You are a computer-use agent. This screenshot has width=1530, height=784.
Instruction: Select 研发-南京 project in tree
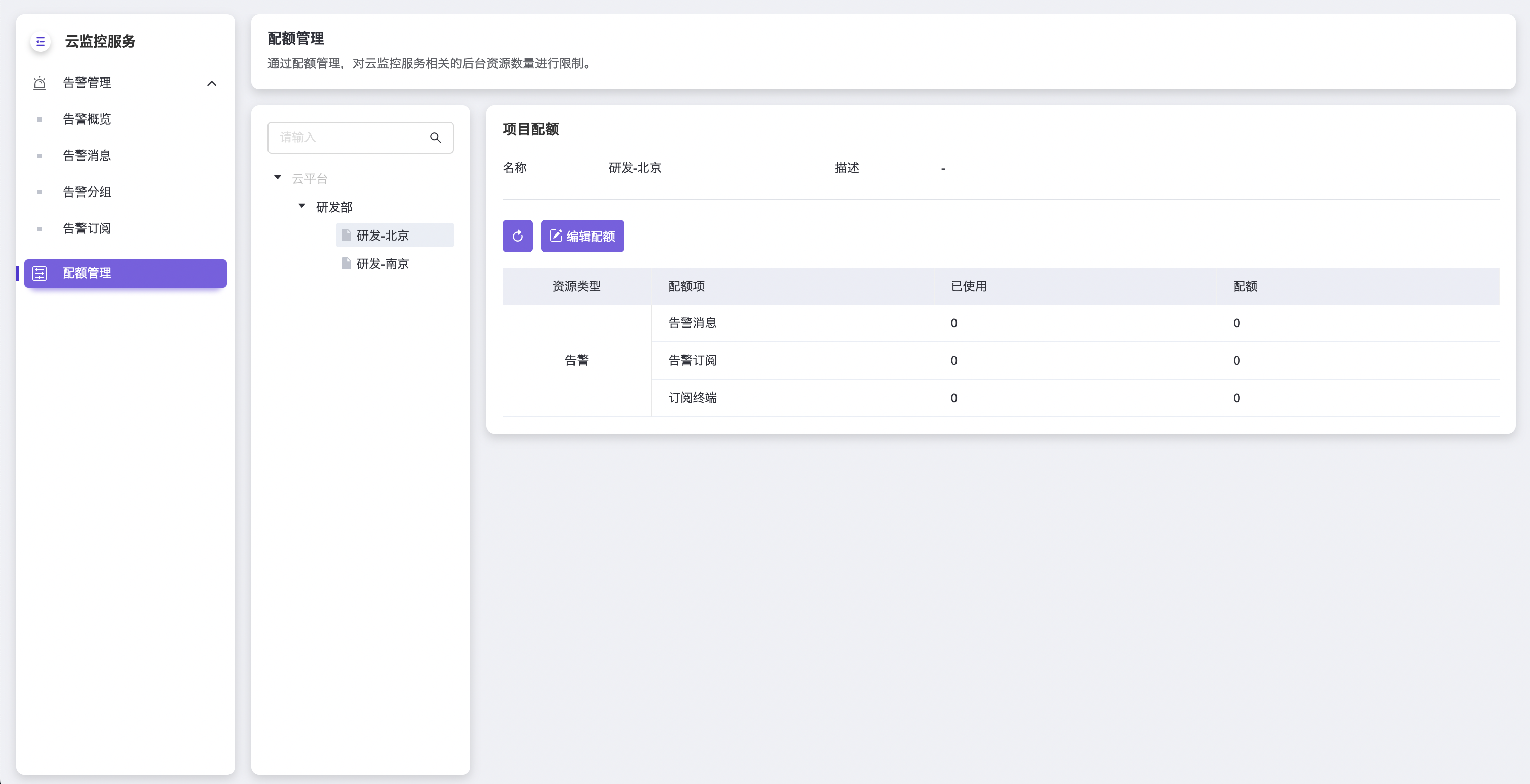[x=382, y=264]
